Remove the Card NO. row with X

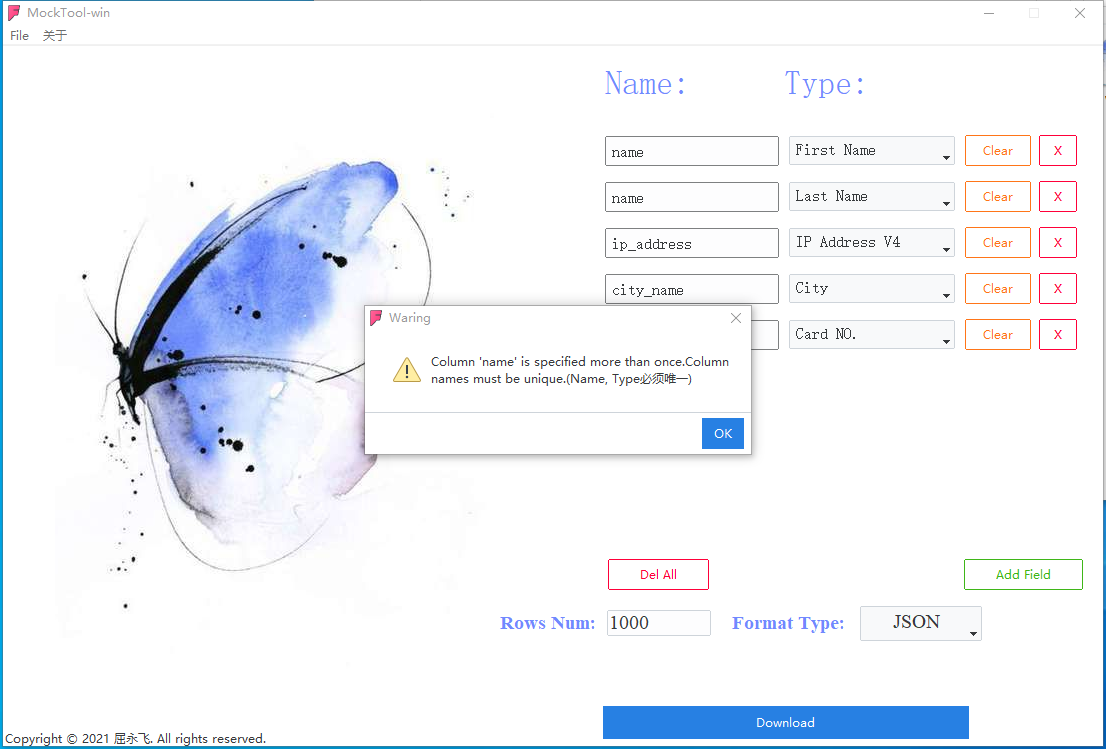tap(1057, 334)
